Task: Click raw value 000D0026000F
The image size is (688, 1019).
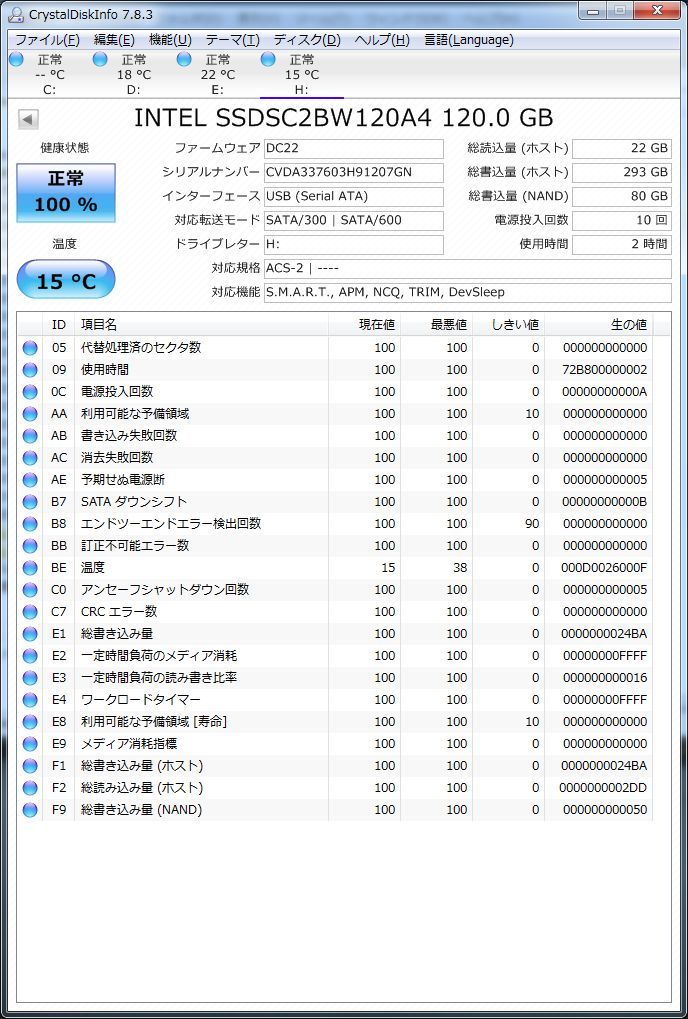Action: pyautogui.click(x=604, y=568)
